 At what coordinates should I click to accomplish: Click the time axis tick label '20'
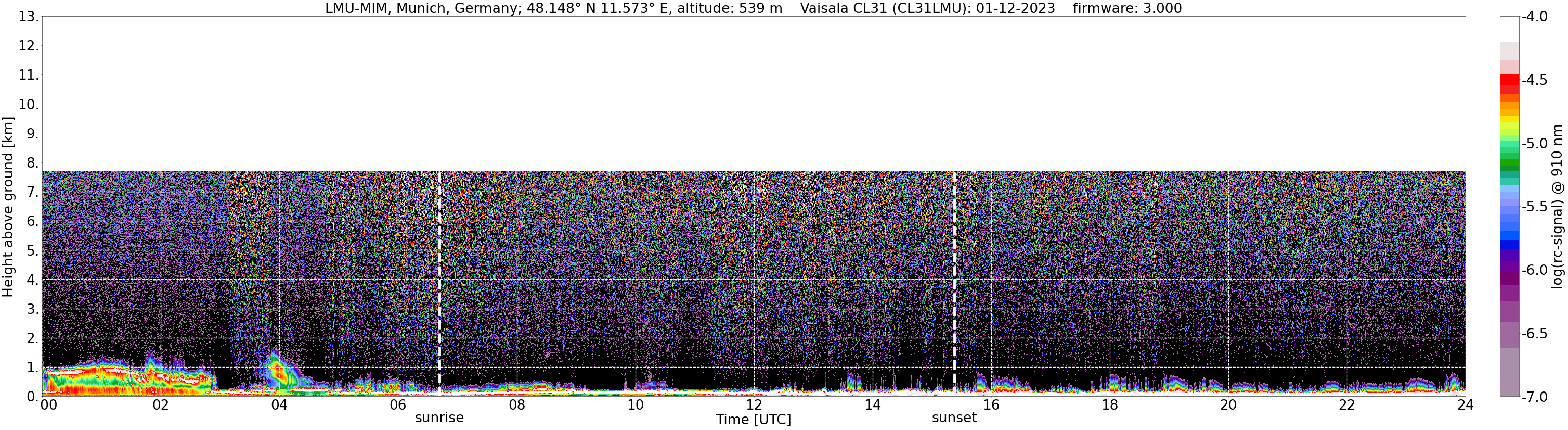click(x=1228, y=406)
